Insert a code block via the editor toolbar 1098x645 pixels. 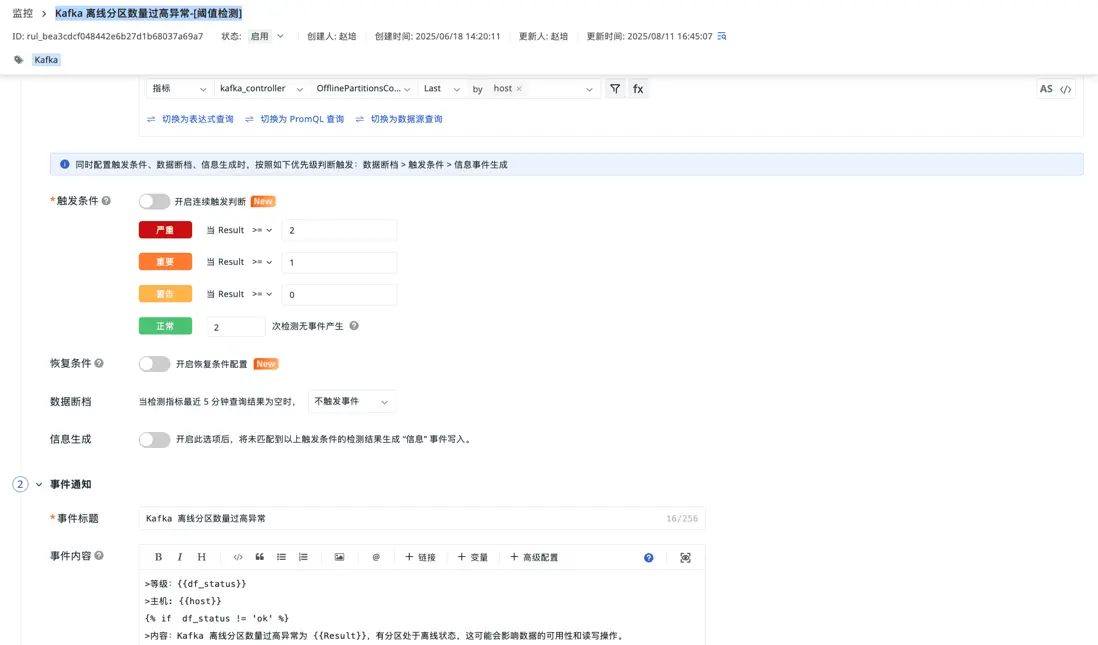237,557
